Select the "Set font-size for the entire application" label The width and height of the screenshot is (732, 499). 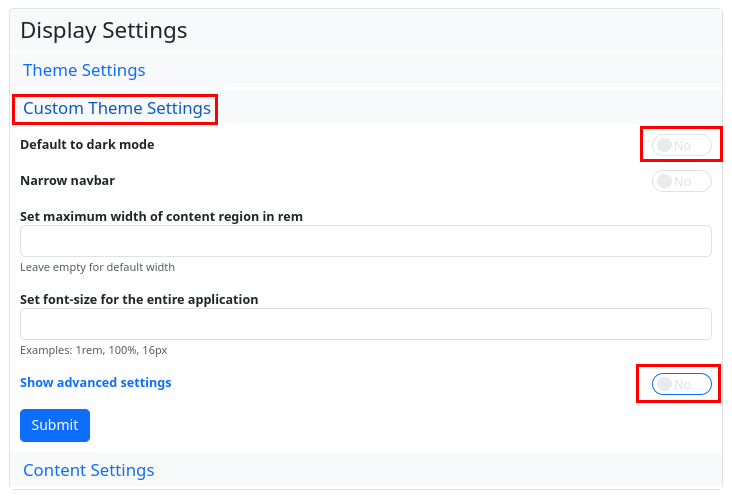pyautogui.click(x=139, y=299)
